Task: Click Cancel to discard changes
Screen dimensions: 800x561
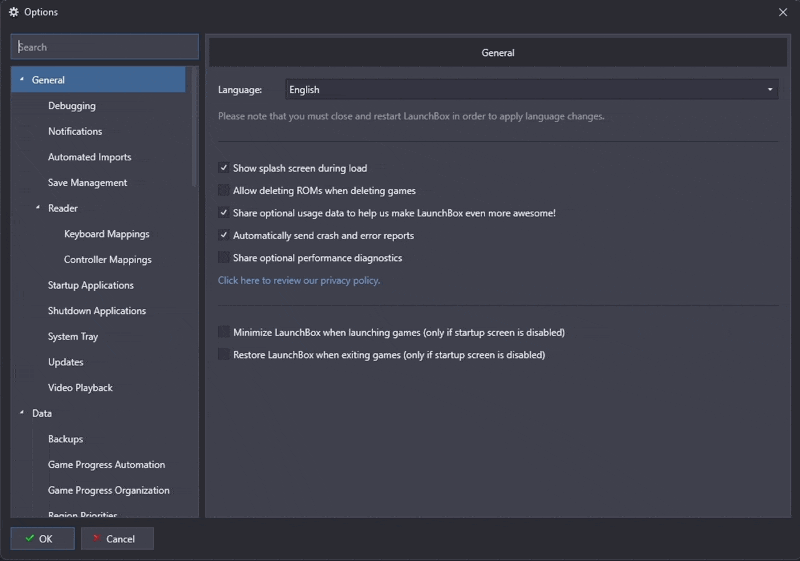Action: click(117, 539)
